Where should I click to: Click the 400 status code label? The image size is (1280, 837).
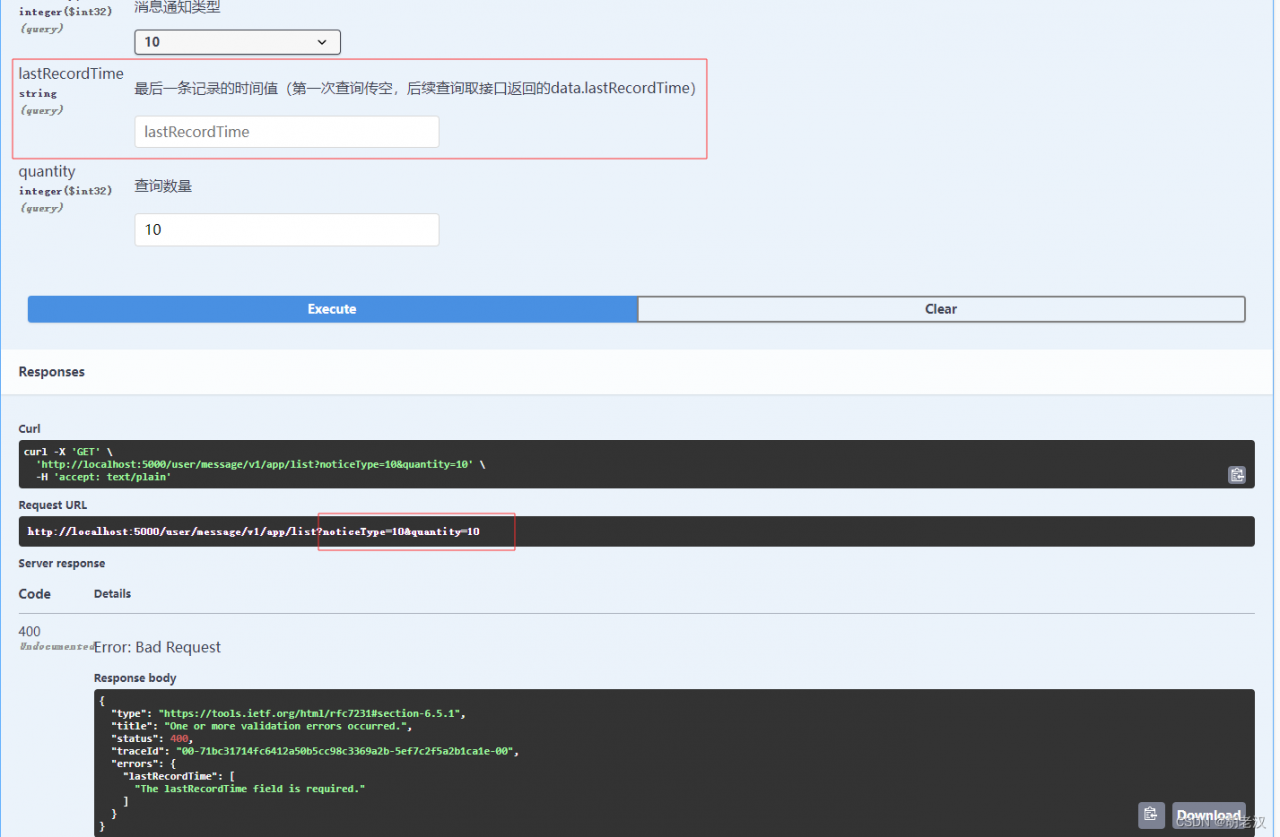point(29,631)
